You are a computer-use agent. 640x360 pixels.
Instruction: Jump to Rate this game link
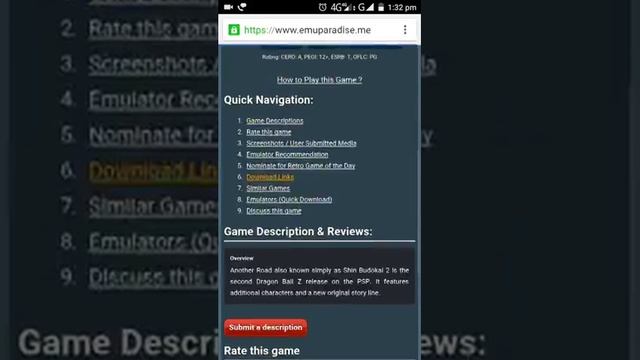(x=269, y=132)
